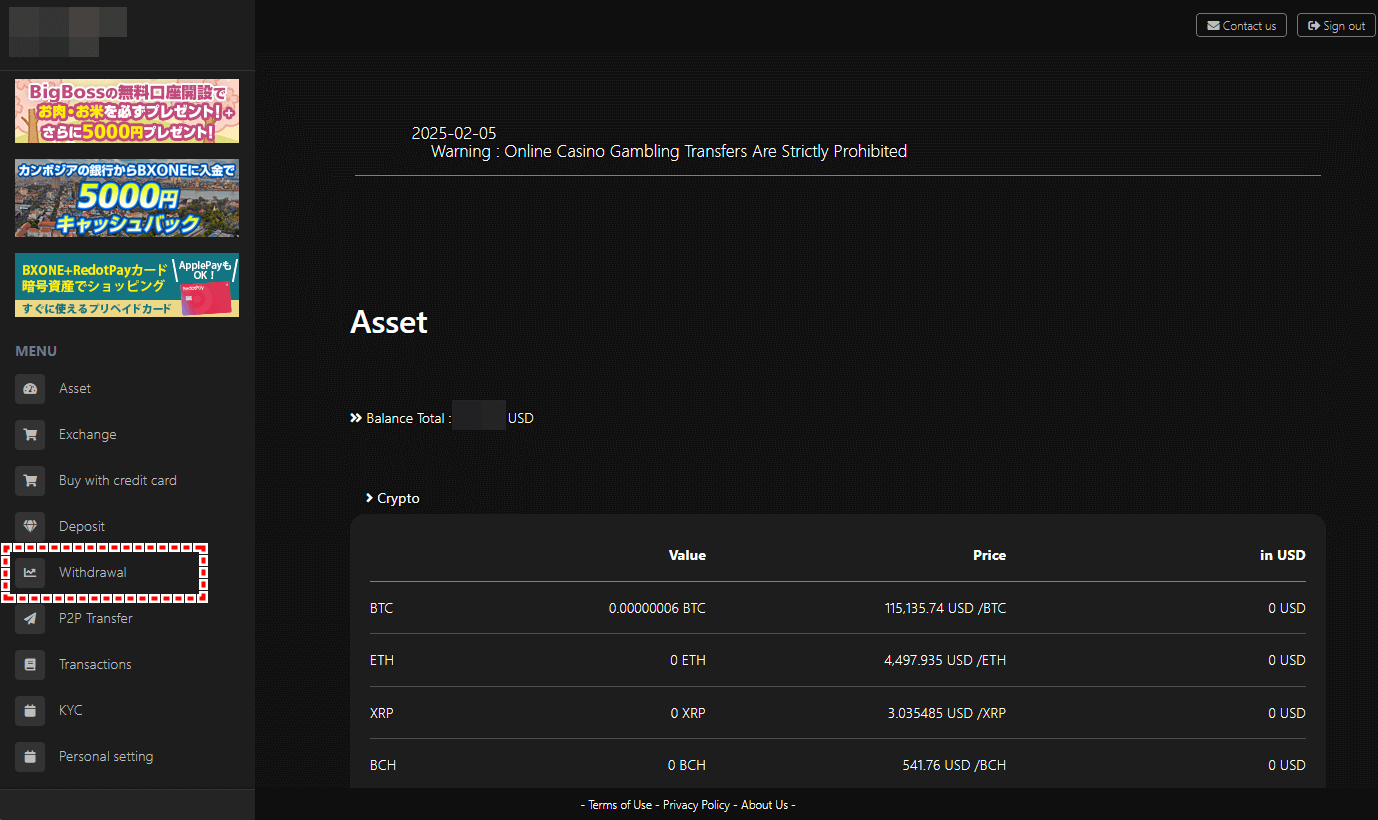Click the Transactions book icon
The image size is (1378, 820).
(30, 665)
